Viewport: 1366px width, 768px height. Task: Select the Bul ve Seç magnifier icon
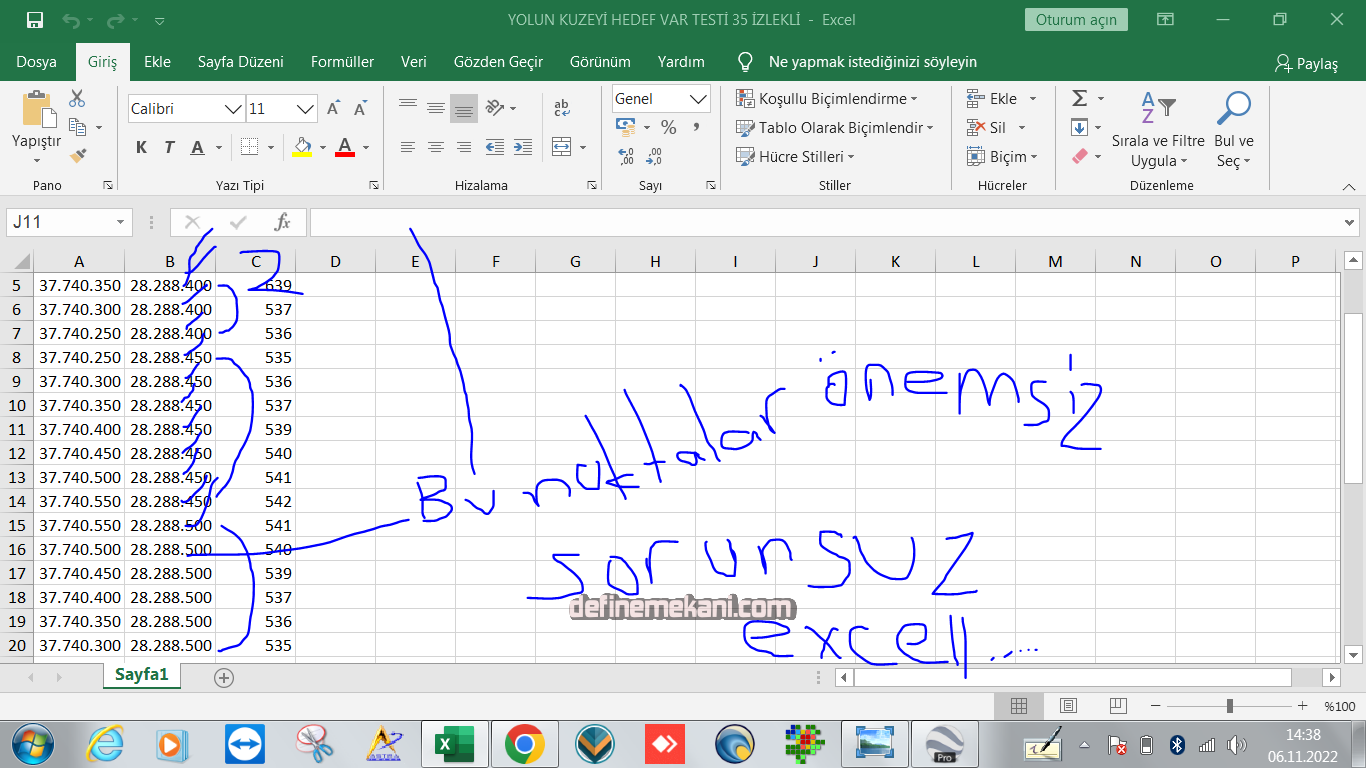pyautogui.click(x=1233, y=107)
